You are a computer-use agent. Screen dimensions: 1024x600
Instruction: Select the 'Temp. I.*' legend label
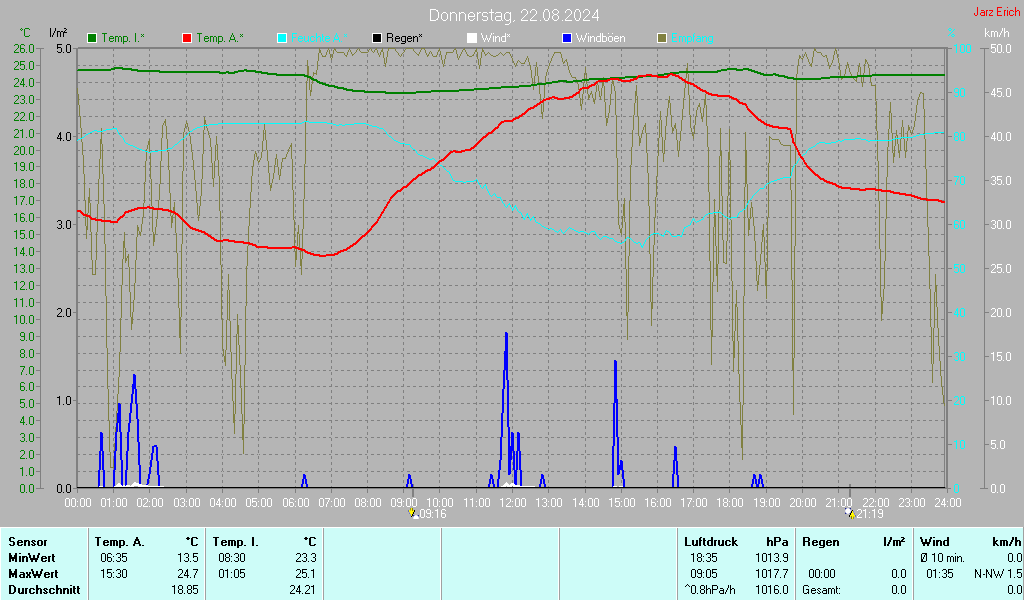(123, 39)
